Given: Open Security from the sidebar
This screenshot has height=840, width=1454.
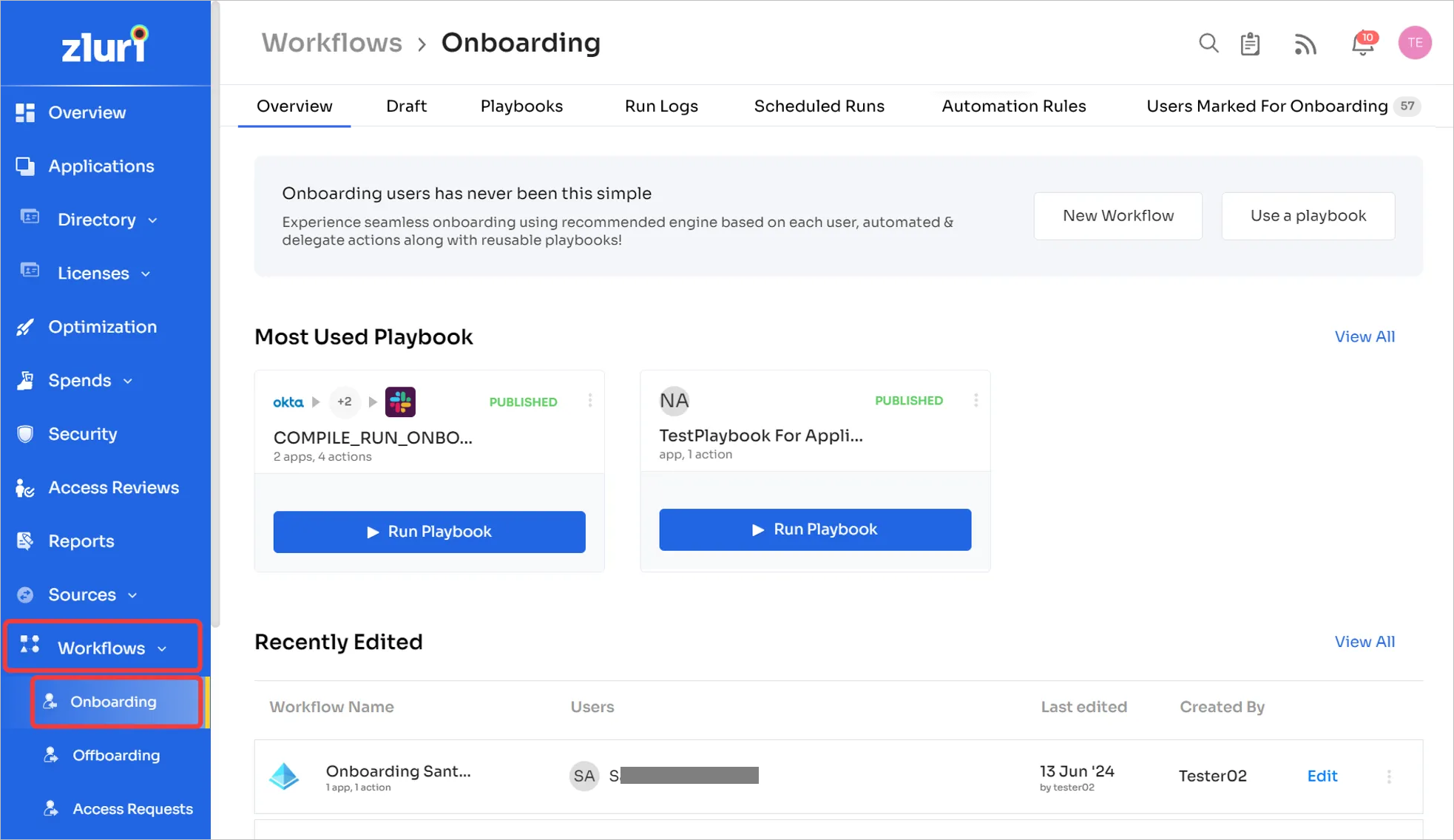Looking at the screenshot, I should (x=82, y=434).
